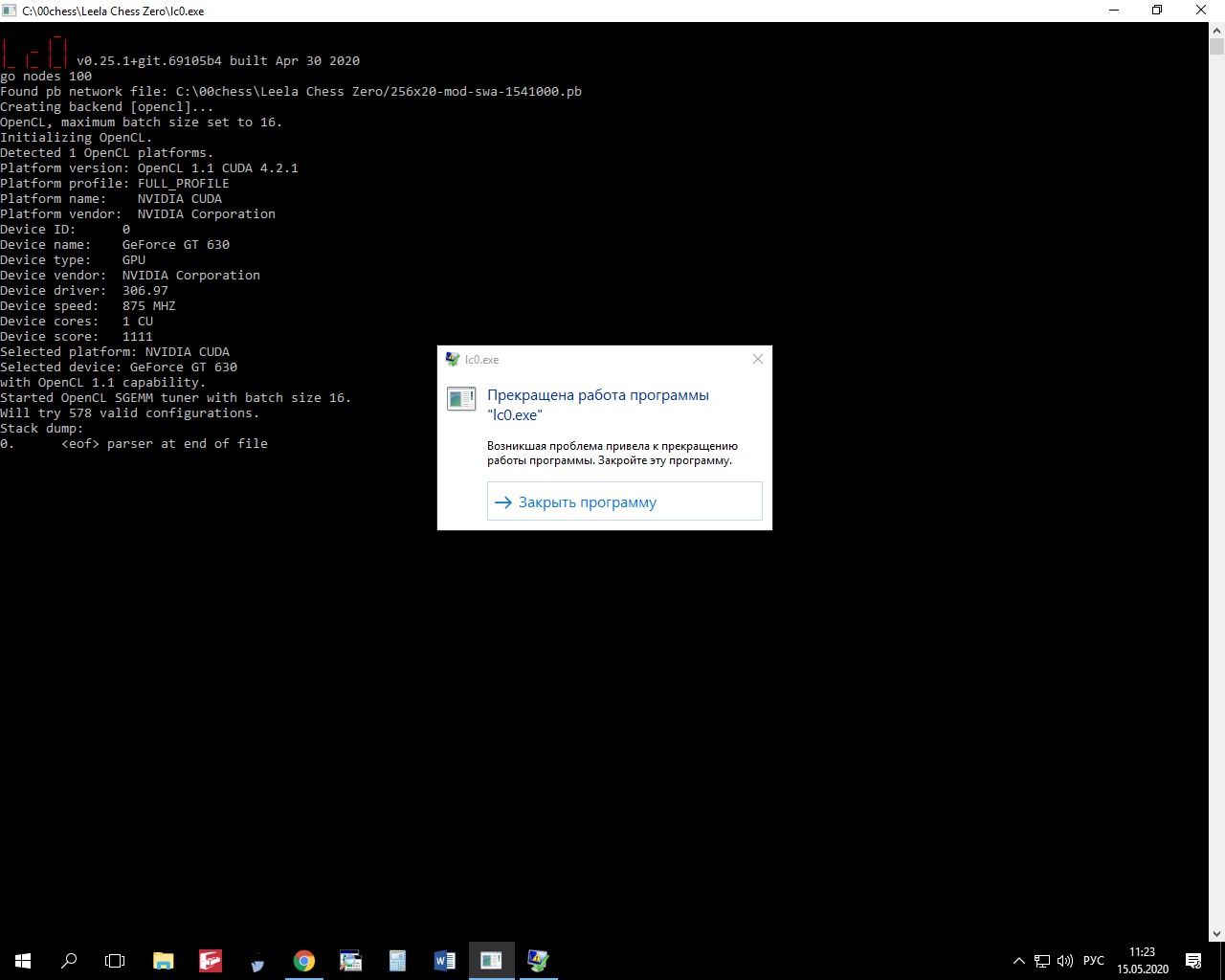Viewport: 1225px width, 980px height.
Task: Dismiss the lc0.exe dialog with X
Action: [757, 359]
